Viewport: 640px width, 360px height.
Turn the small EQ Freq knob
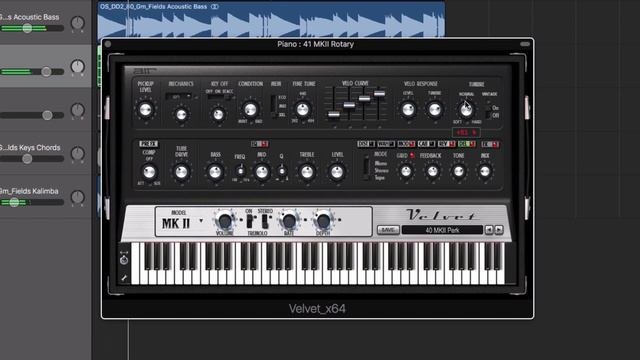pos(240,171)
